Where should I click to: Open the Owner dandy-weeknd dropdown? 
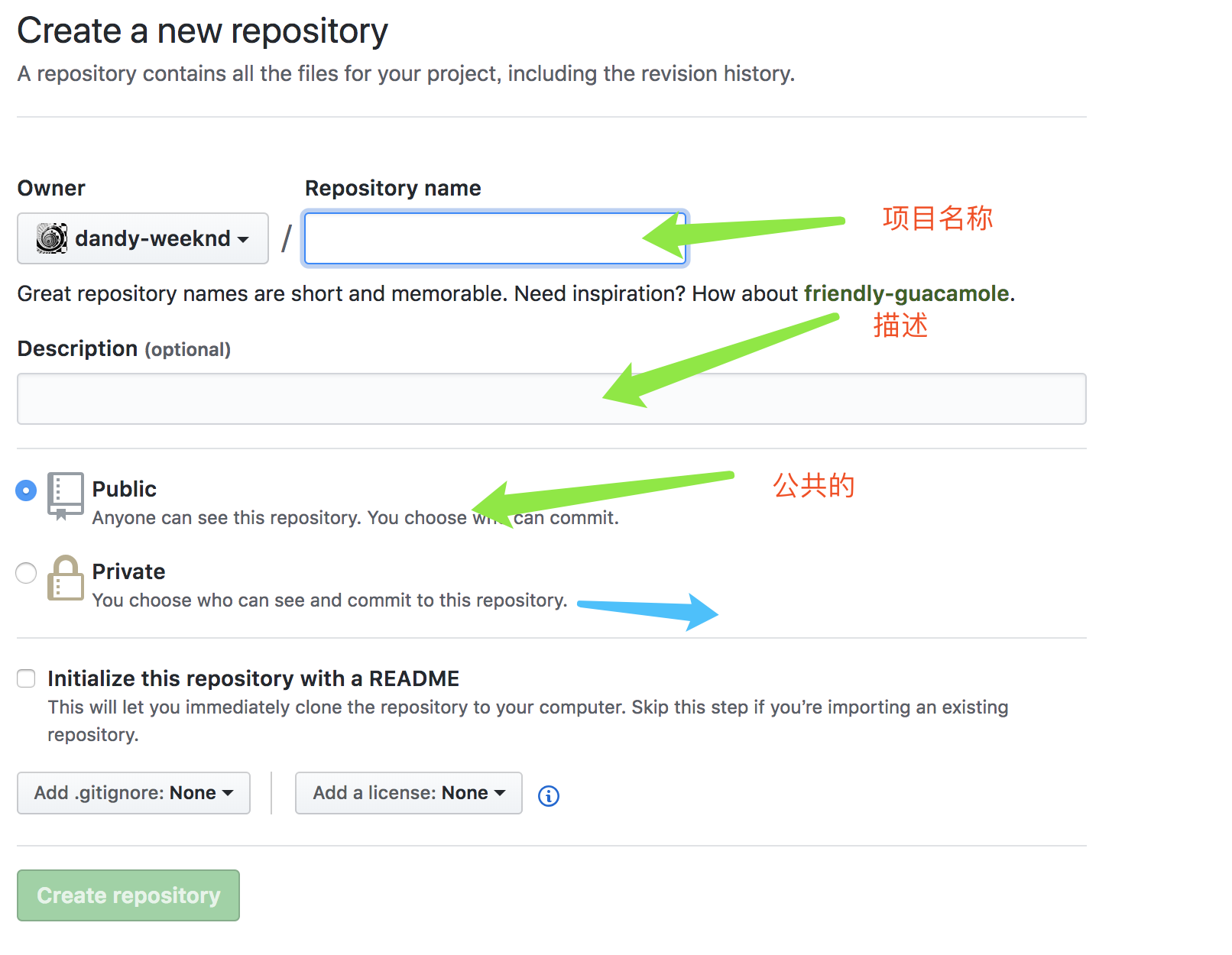coord(143,239)
